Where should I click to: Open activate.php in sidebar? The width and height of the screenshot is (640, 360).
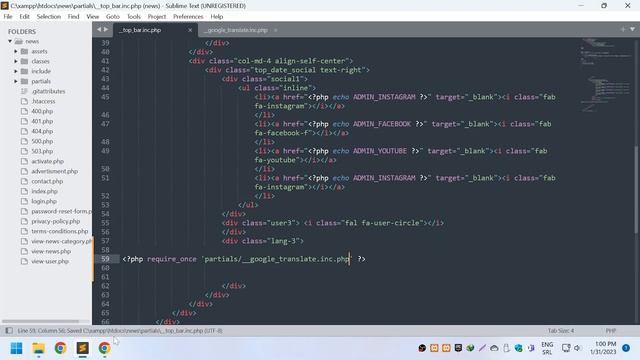coord(47,161)
